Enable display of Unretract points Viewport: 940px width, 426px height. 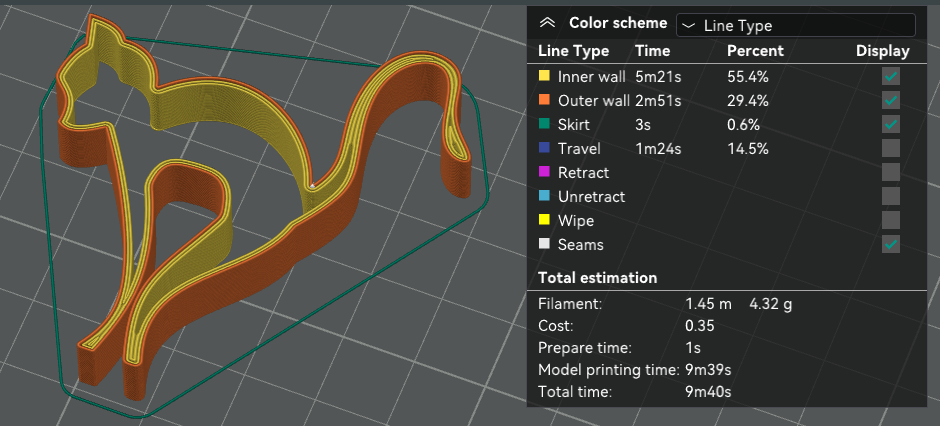[890, 196]
